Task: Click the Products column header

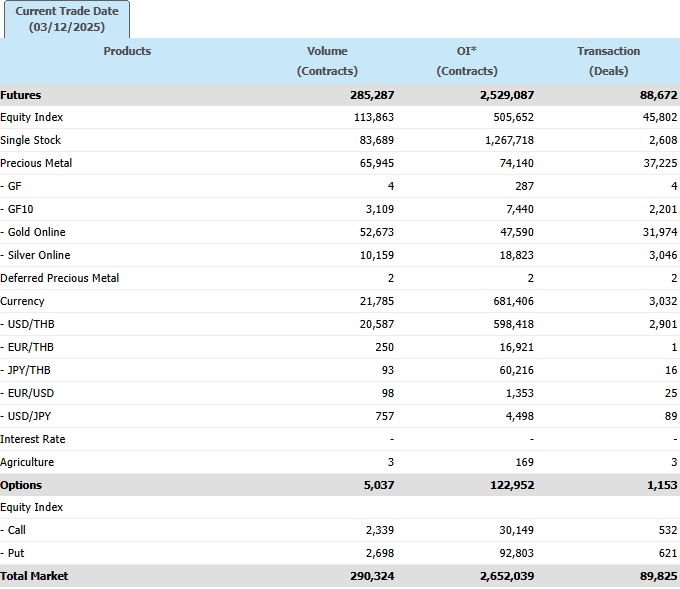Action: [127, 51]
